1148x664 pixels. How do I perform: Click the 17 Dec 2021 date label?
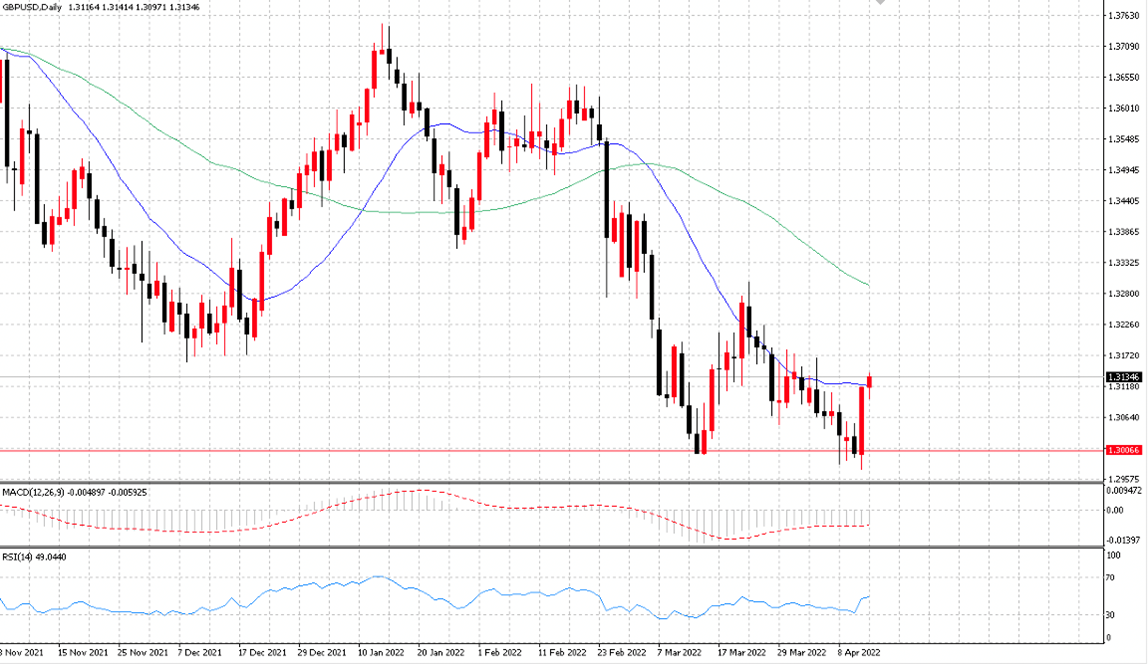[262, 652]
